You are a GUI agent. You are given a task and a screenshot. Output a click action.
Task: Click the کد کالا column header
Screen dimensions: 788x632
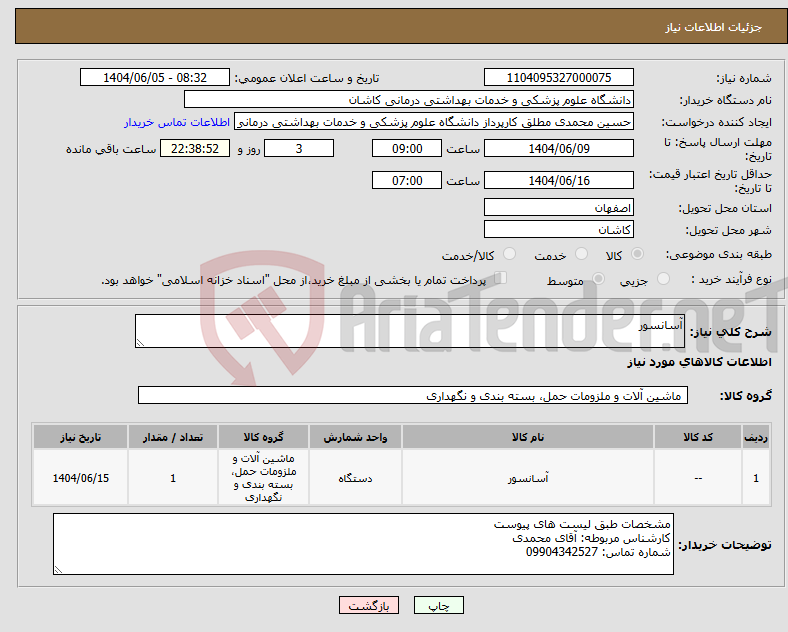pos(698,437)
